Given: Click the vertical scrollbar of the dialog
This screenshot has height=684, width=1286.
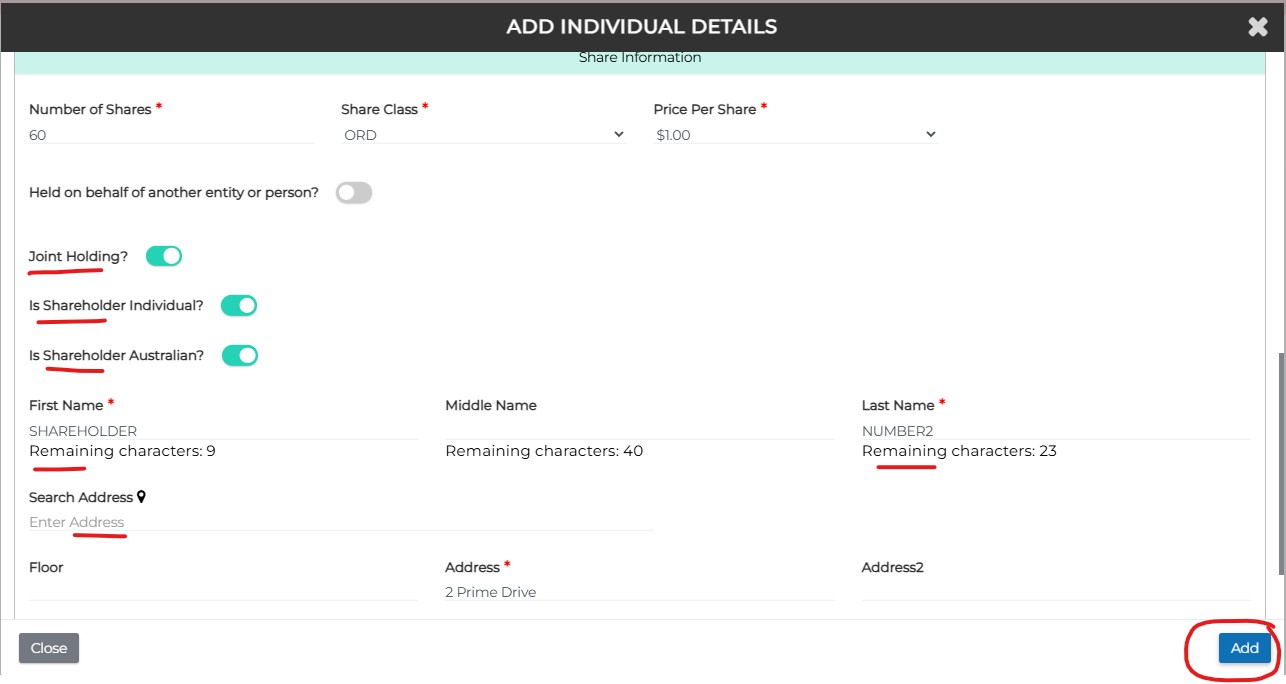Looking at the screenshot, I should 1280,460.
